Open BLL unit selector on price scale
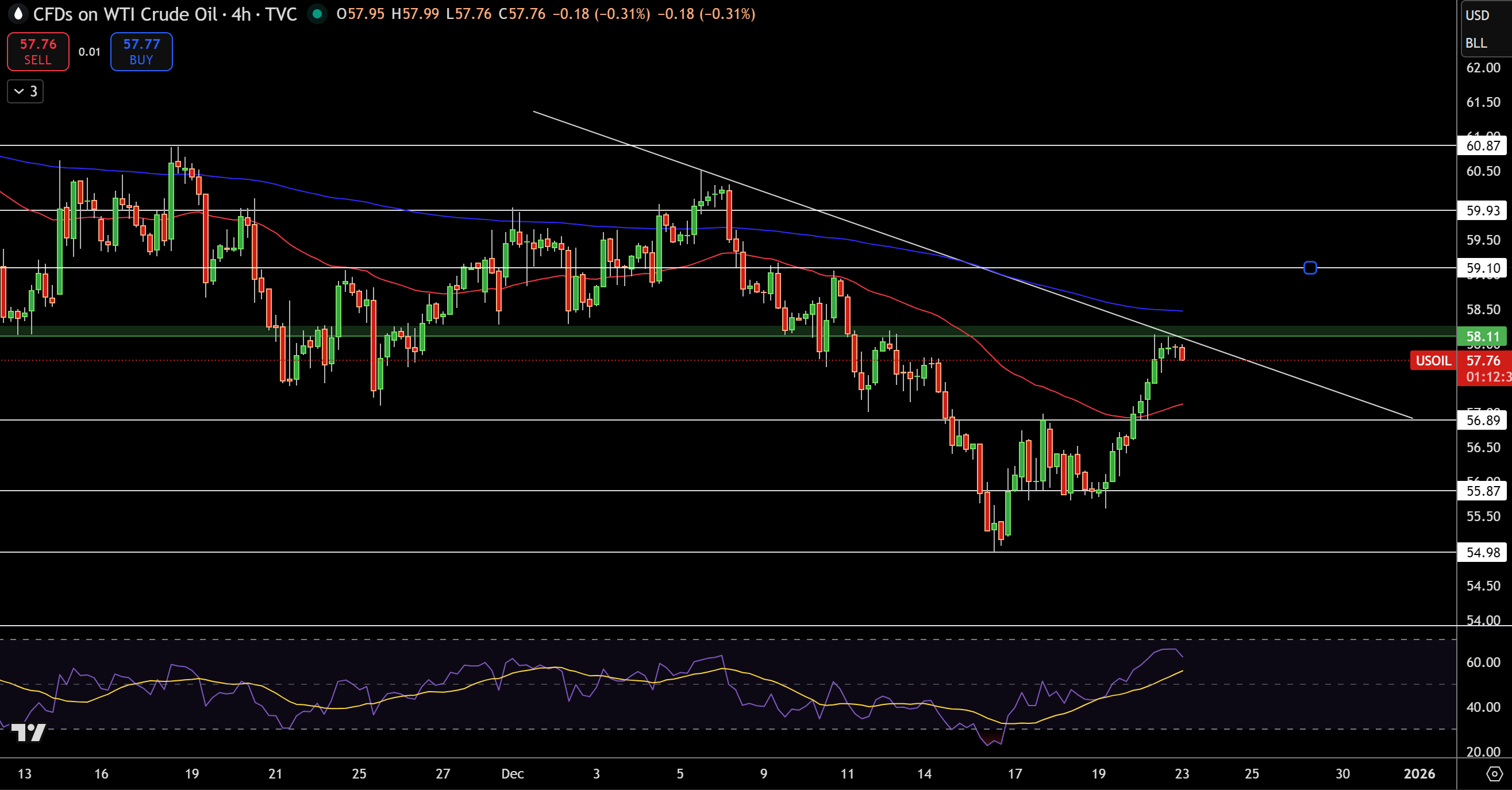The image size is (1512, 790). click(1476, 43)
